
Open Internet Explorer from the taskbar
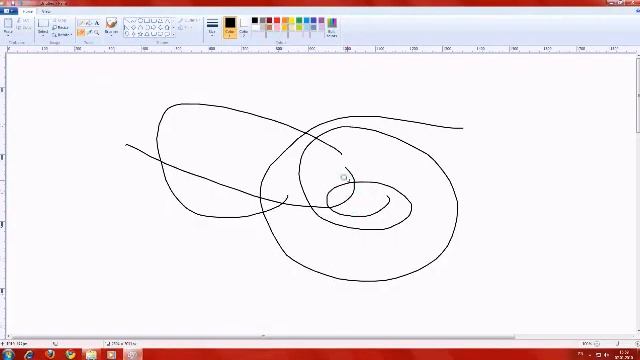click(29, 354)
